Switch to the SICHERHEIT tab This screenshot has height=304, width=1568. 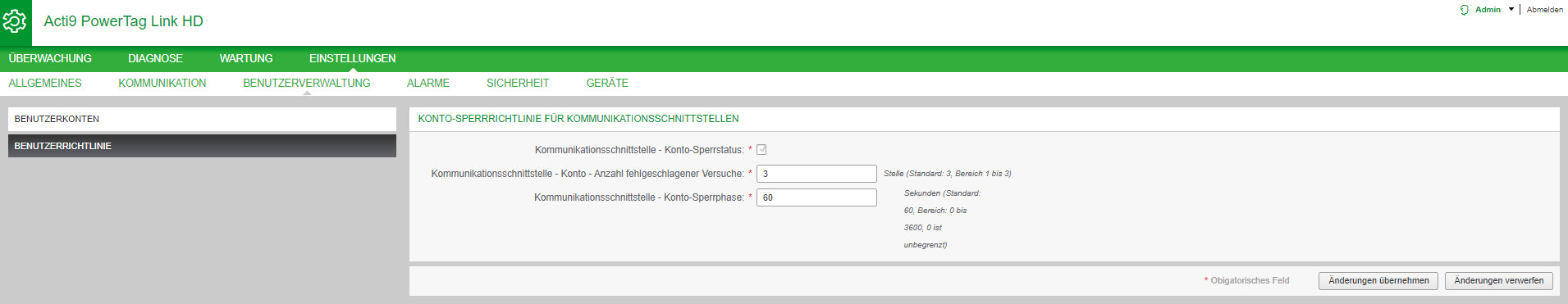518,83
